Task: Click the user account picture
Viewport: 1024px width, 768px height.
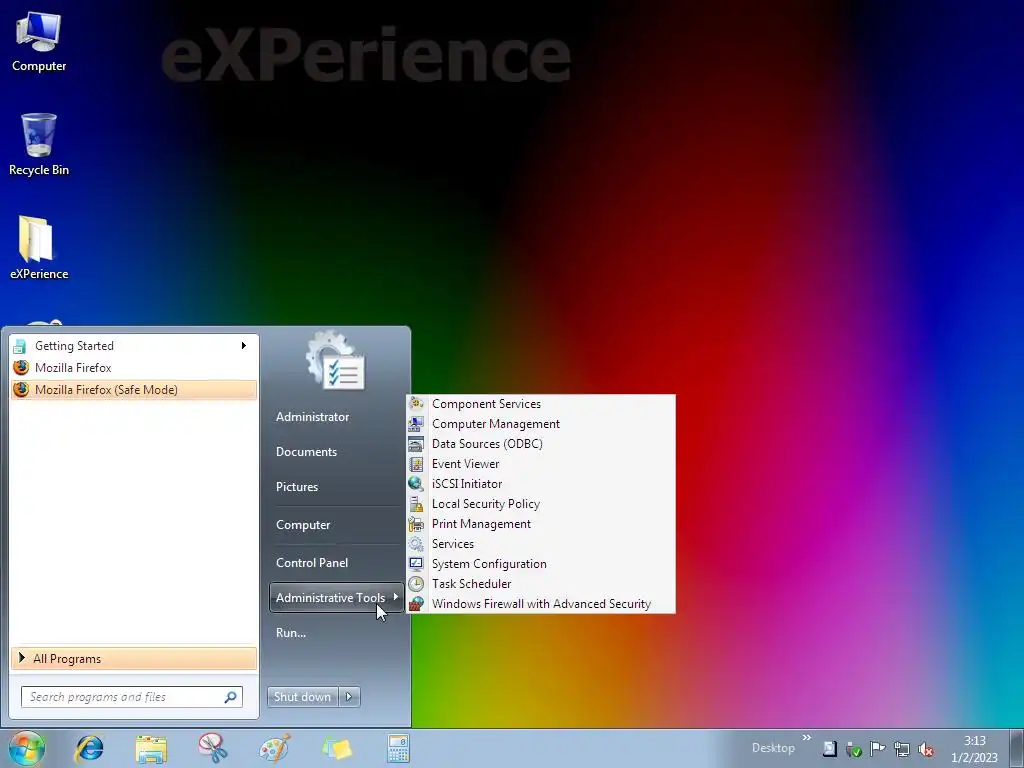Action: coord(336,361)
